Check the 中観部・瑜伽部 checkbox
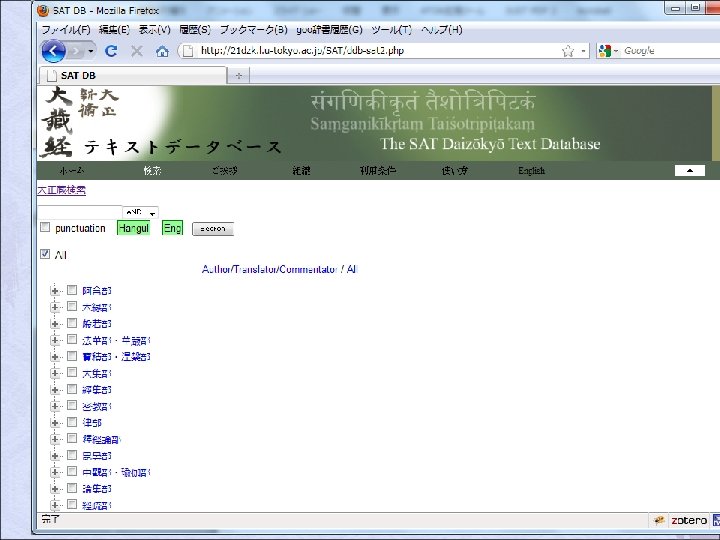 (72, 471)
